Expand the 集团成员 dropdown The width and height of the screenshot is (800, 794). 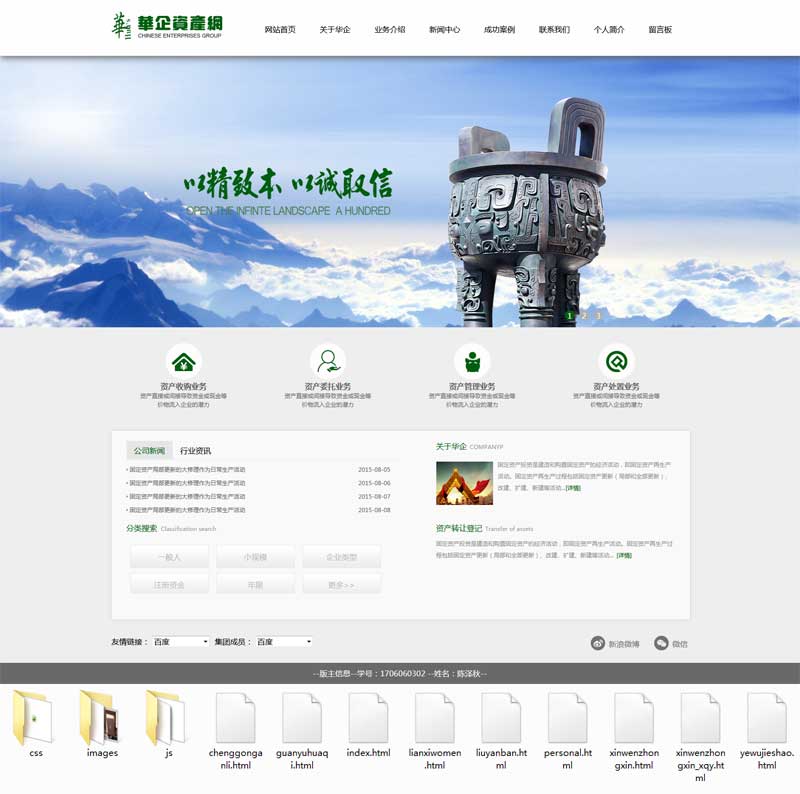click(284, 641)
